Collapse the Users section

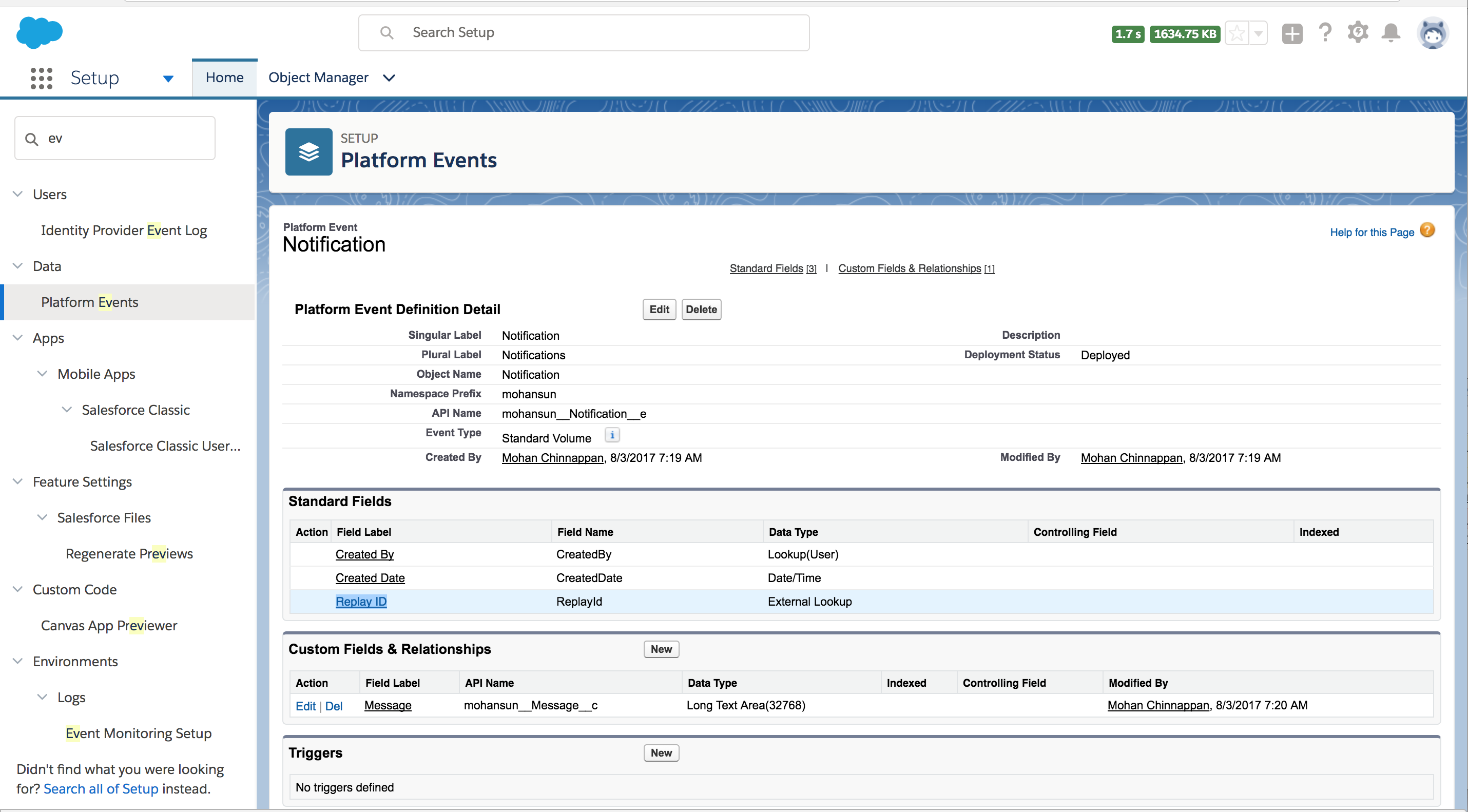coord(17,195)
